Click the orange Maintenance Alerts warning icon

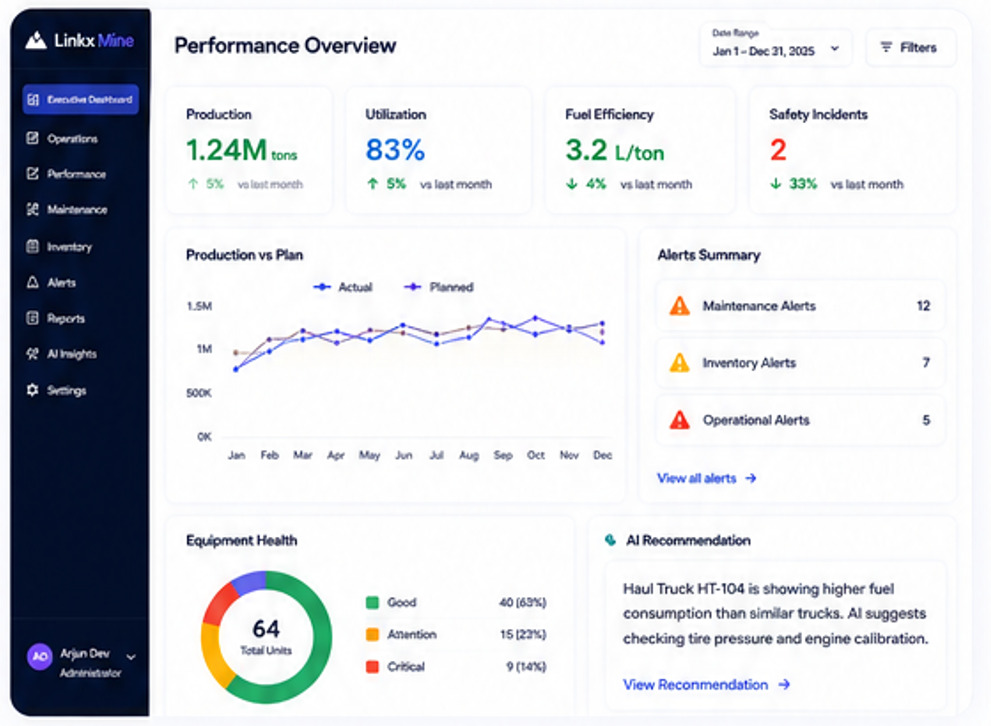pos(679,306)
